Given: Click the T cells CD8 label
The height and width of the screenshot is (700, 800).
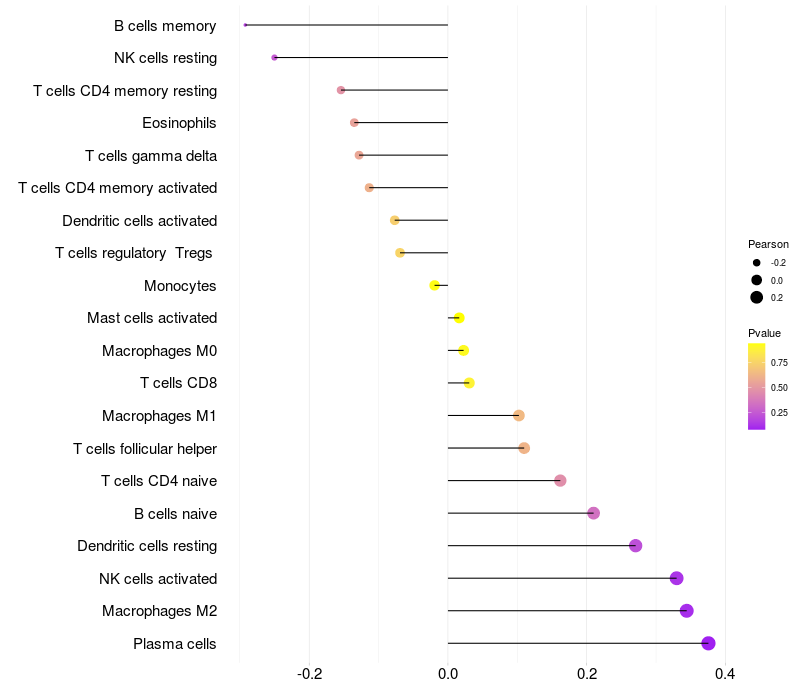Looking at the screenshot, I should coord(179,383).
